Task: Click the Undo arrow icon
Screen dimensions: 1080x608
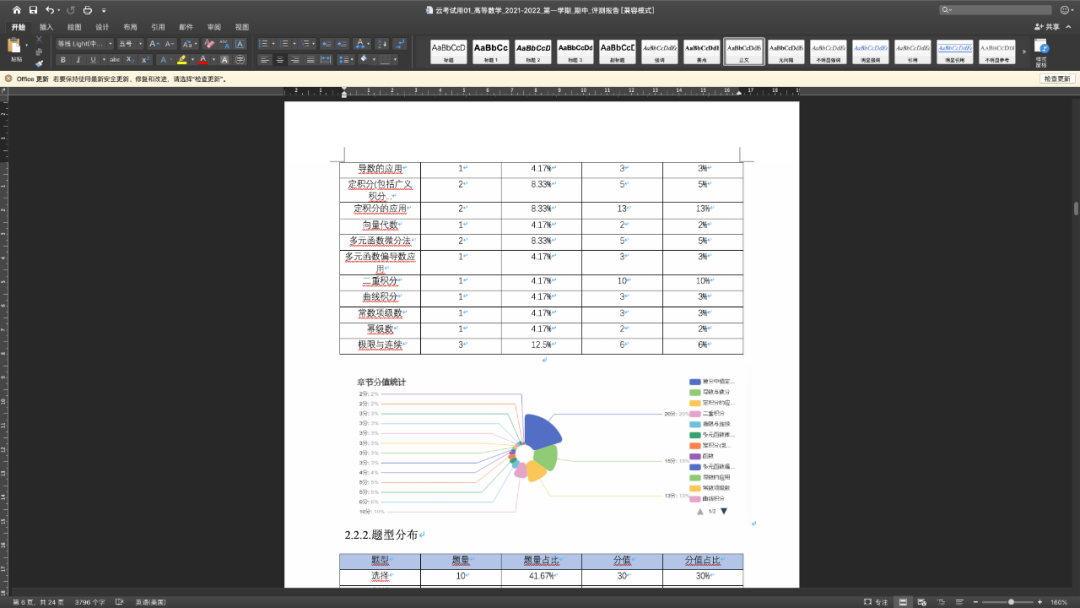Action: tap(50, 9)
